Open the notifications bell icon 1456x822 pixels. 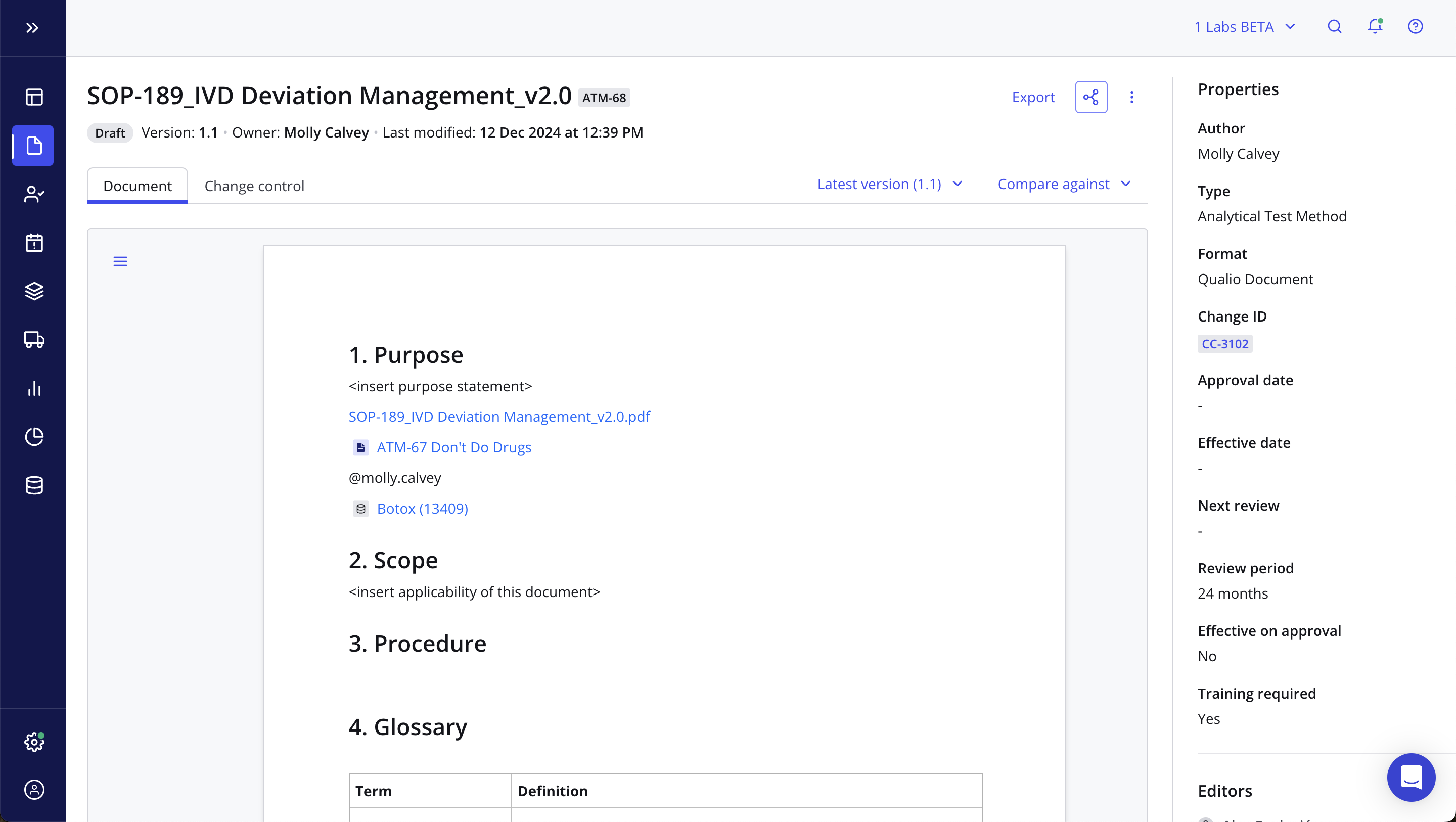pos(1374,26)
